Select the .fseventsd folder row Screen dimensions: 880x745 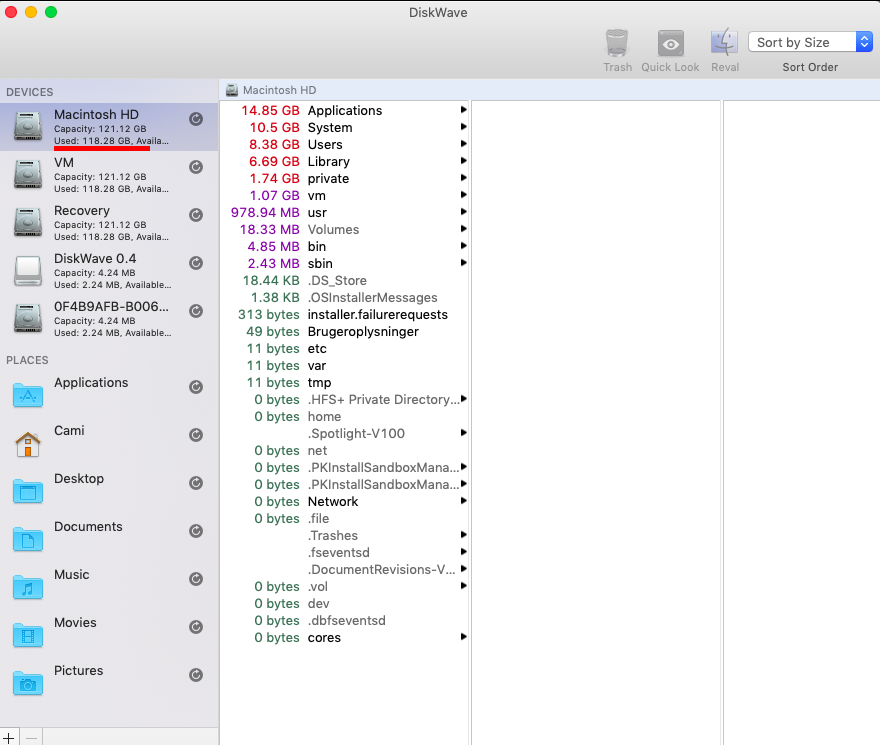[345, 552]
